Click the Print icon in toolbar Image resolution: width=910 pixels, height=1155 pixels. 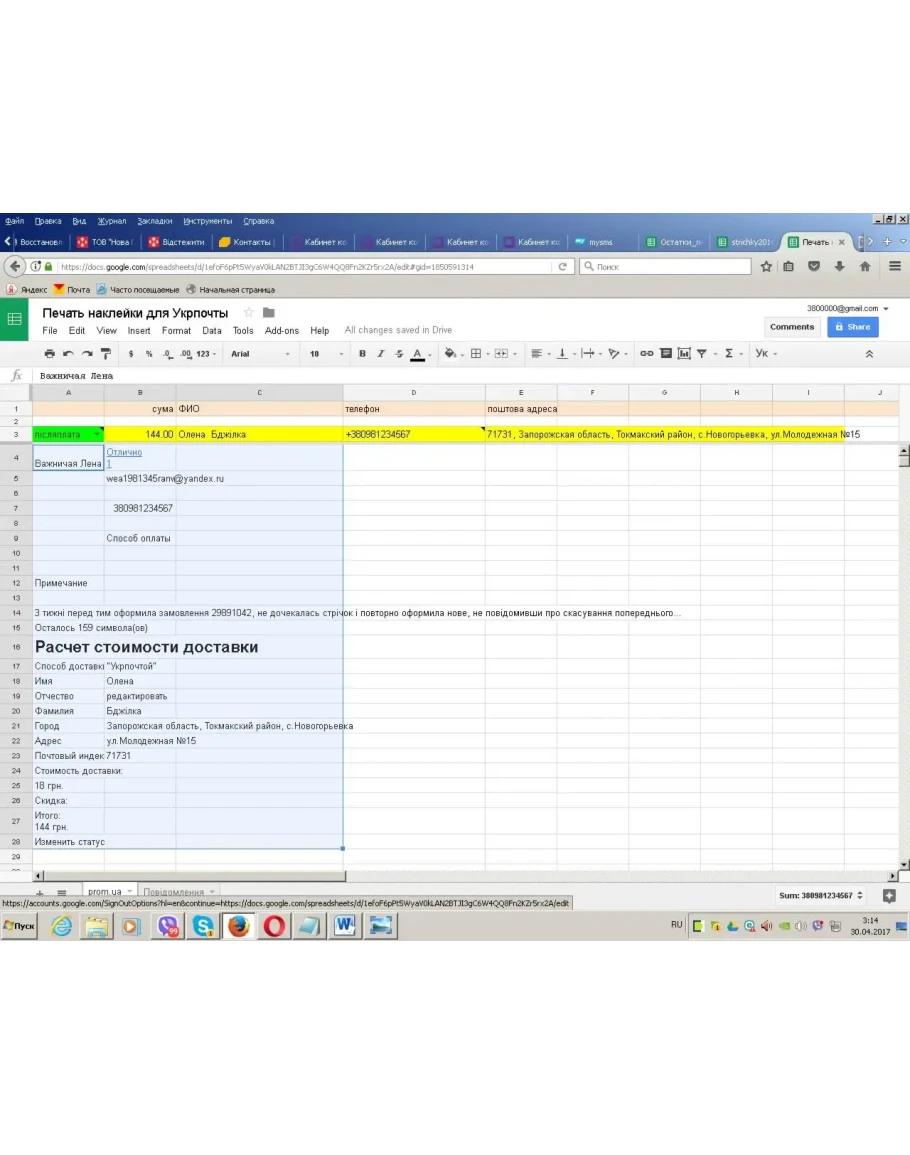50,354
